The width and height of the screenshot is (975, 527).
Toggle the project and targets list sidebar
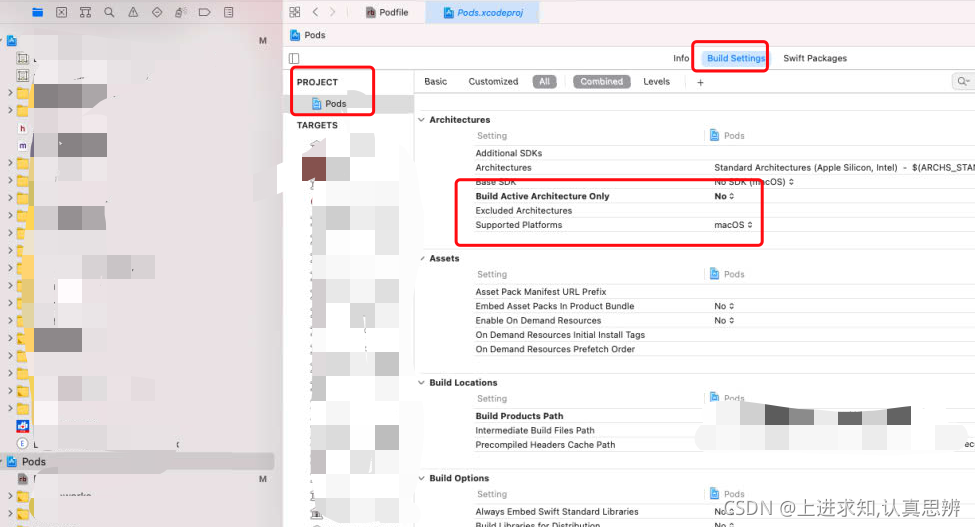coord(294,58)
